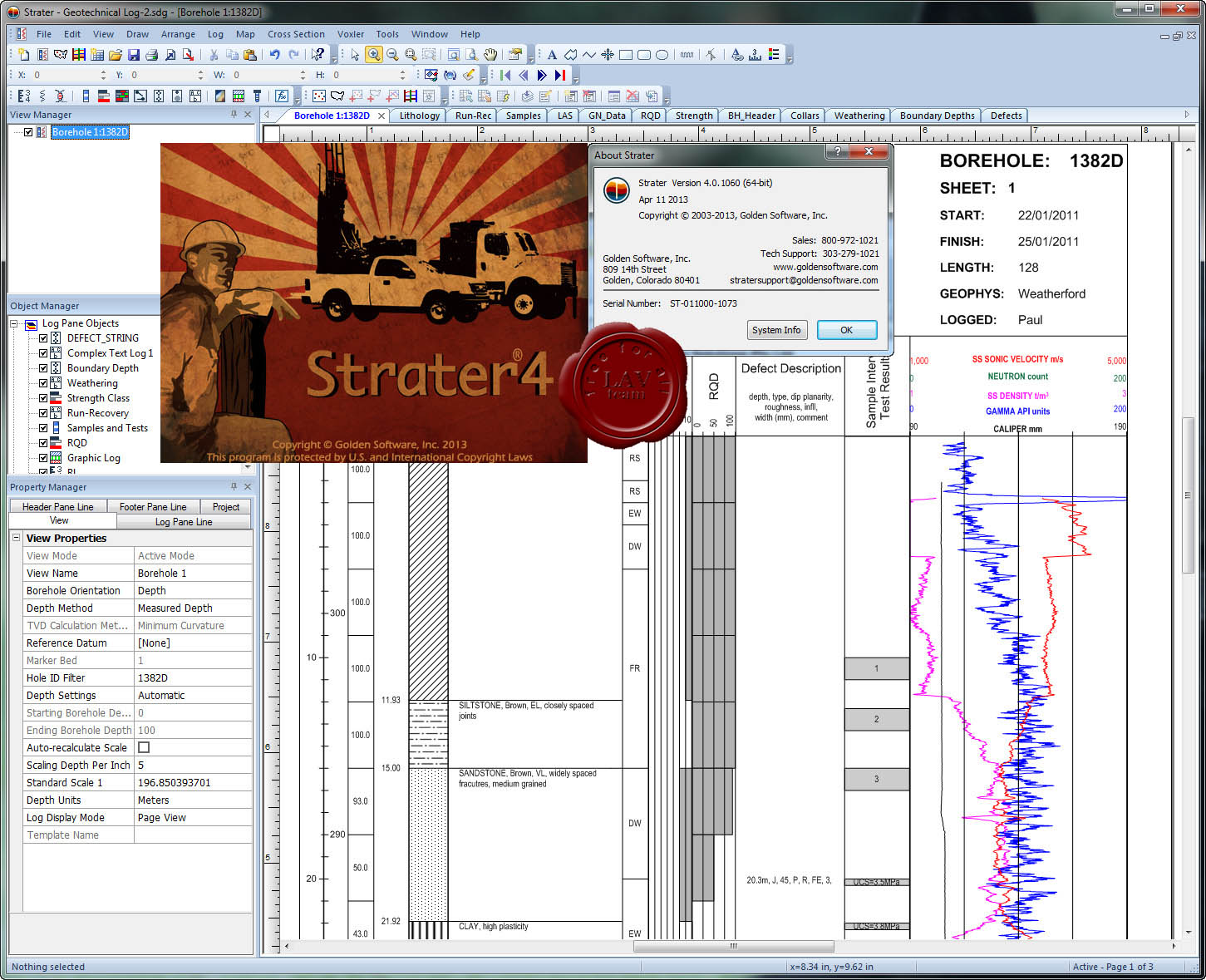
Task: Open the Depth Method Measured Depth dropdown
Action: pyautogui.click(x=193, y=608)
